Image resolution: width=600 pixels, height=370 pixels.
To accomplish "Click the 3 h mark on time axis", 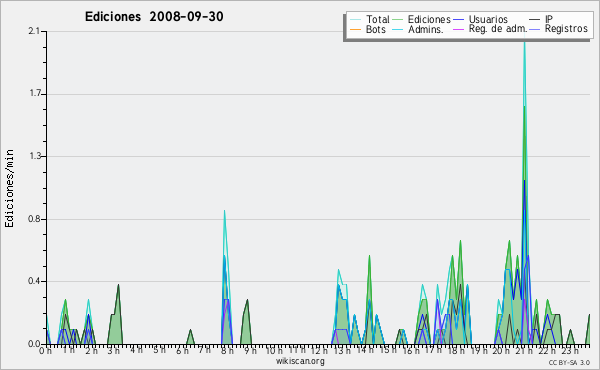I will (x=114, y=351).
